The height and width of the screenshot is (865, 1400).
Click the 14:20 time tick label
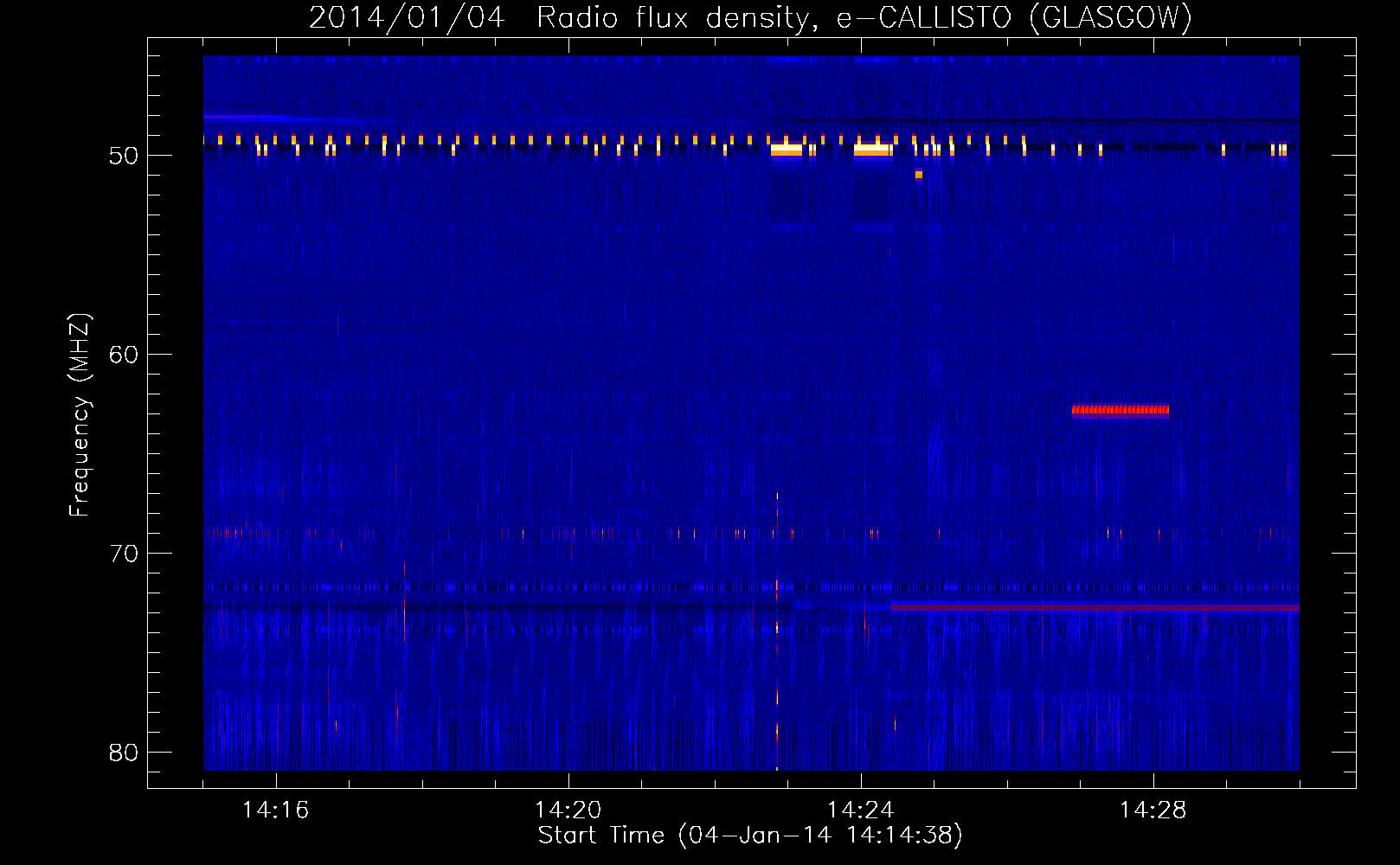(568, 810)
